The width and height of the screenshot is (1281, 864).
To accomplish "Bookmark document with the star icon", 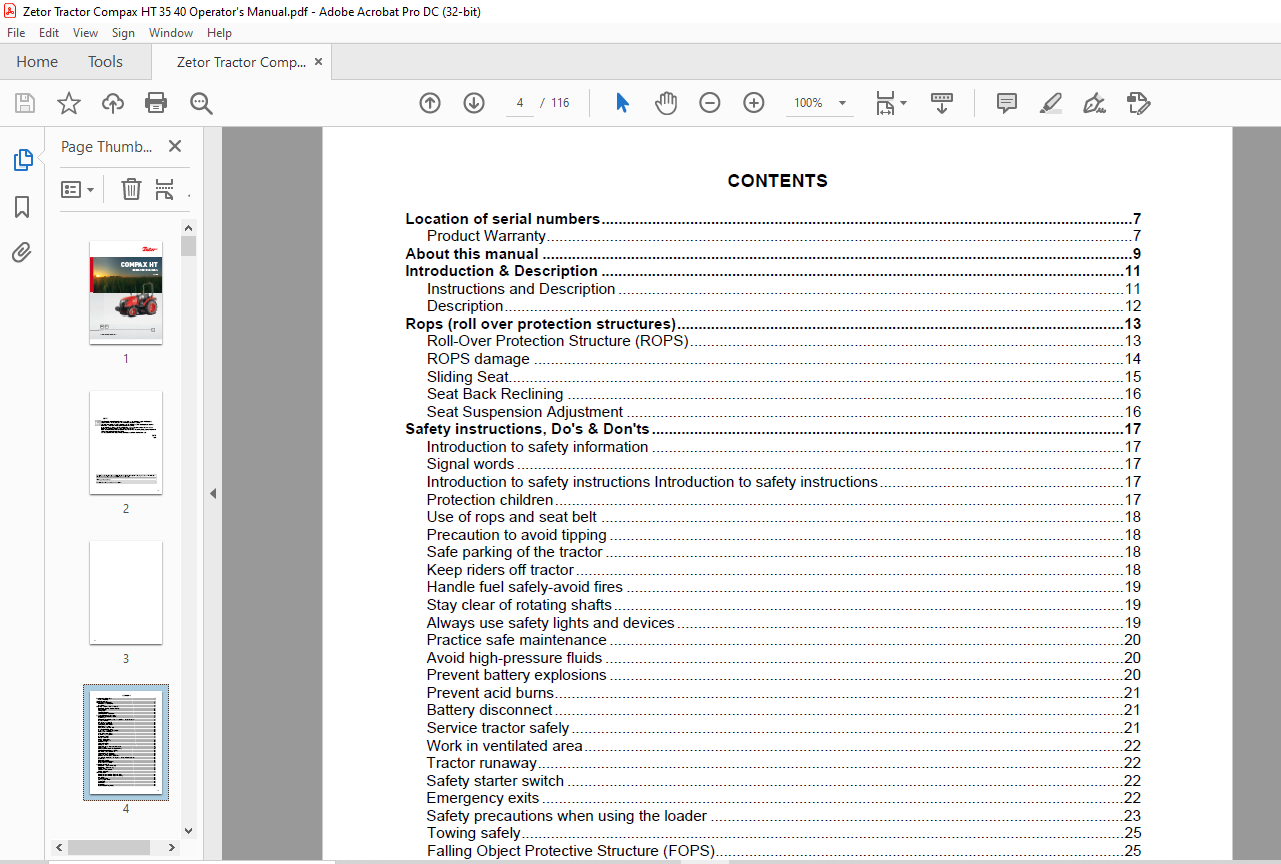I will [x=68, y=103].
